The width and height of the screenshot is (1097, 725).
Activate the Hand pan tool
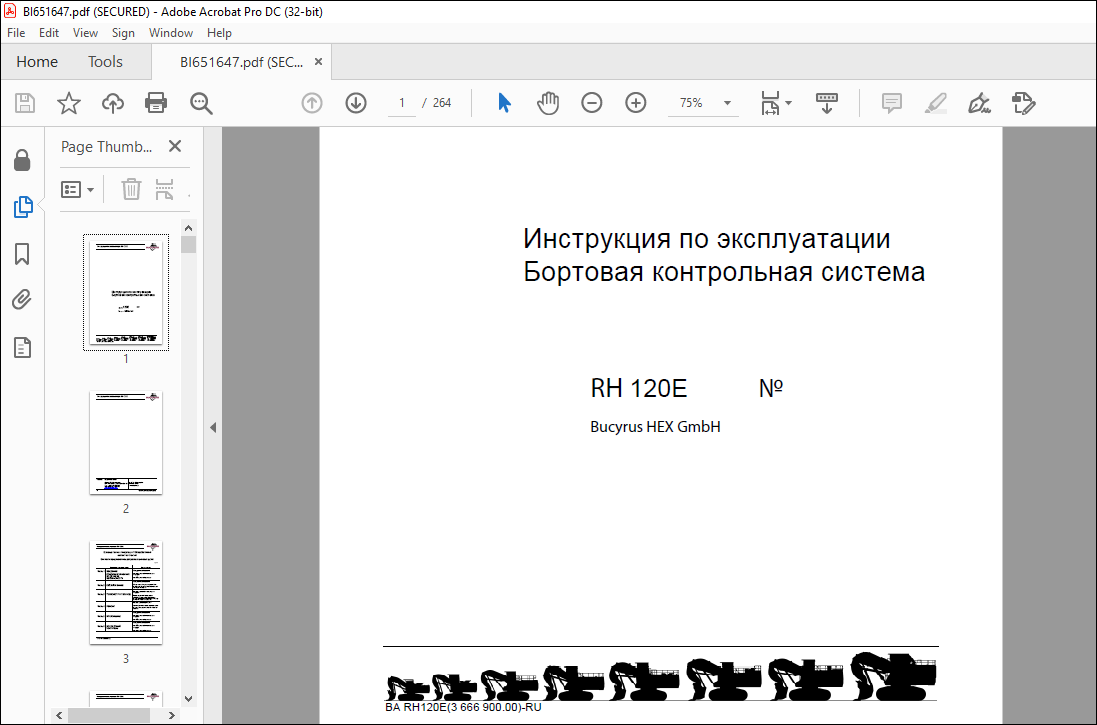pyautogui.click(x=548, y=103)
